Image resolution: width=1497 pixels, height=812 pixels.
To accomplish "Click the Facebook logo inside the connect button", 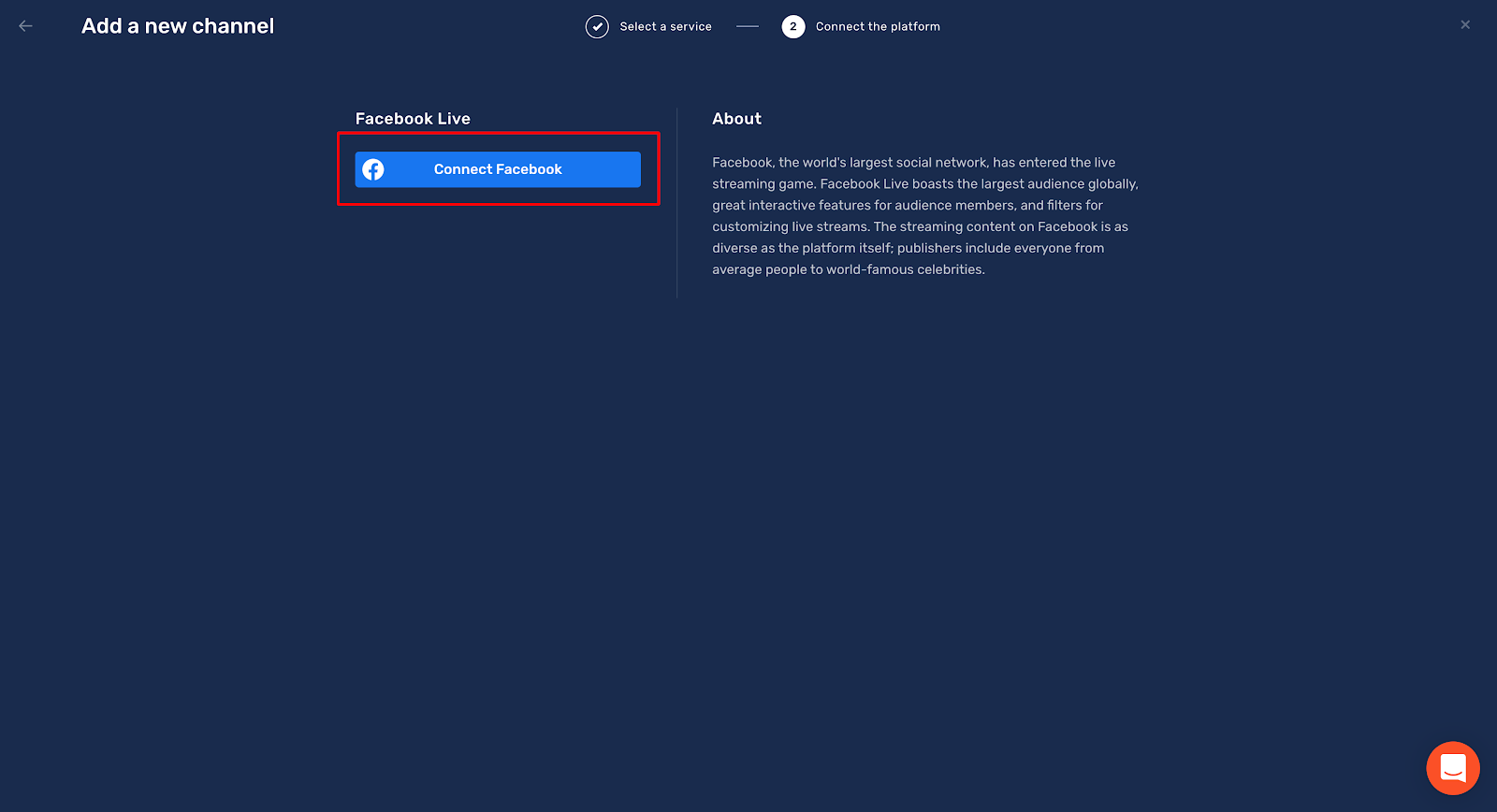I will 373,169.
